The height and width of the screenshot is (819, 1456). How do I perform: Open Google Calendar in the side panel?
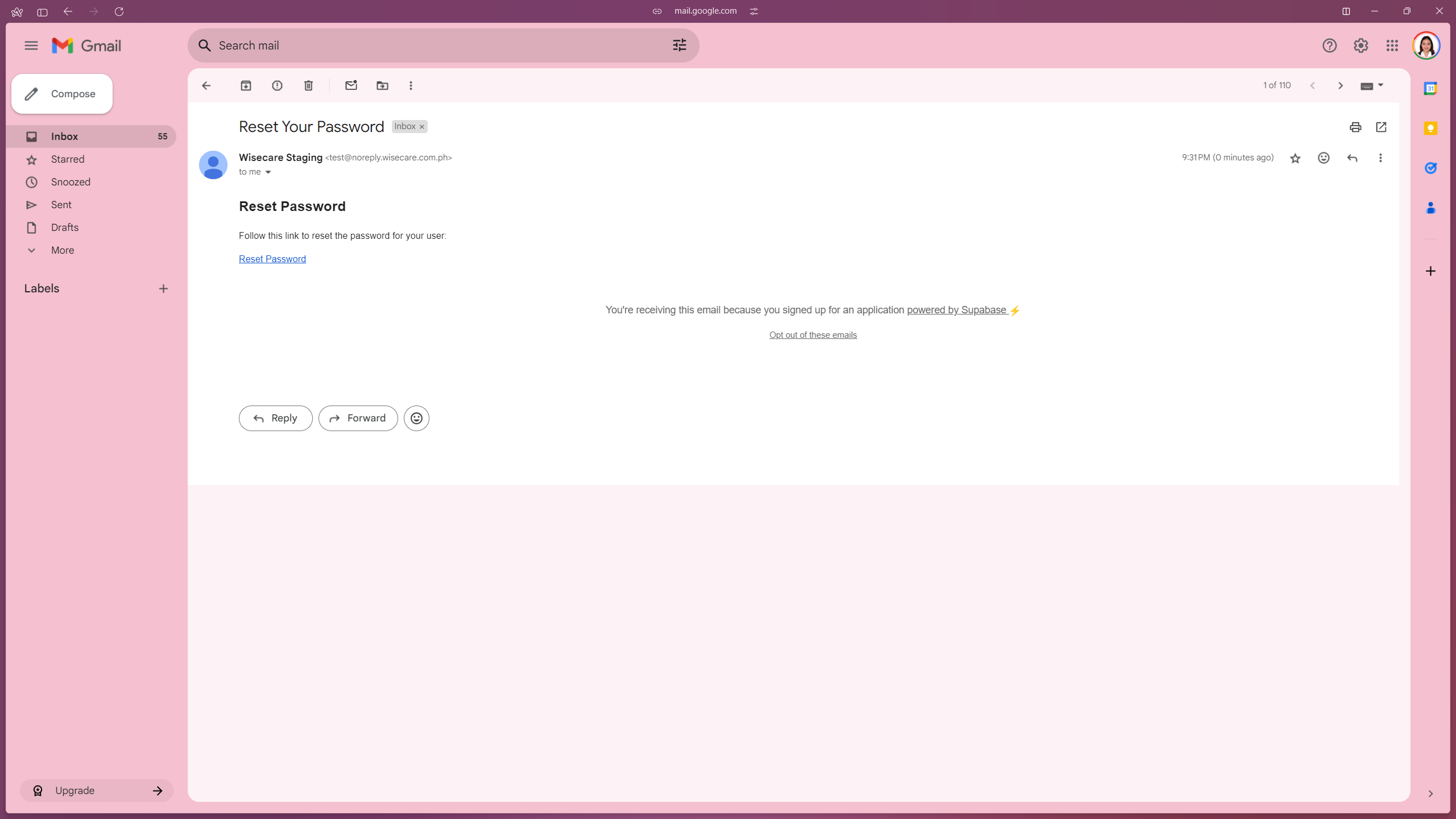coord(1431,88)
